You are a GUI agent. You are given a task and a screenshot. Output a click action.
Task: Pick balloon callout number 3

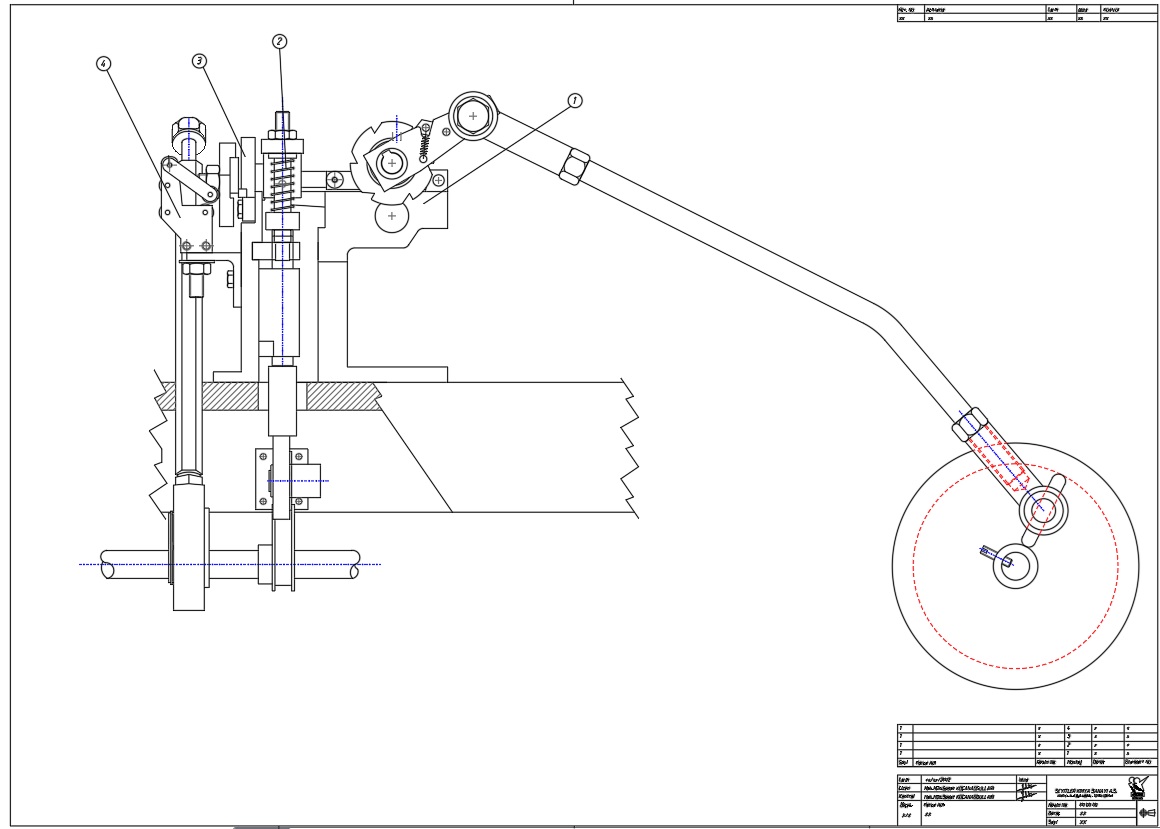coord(199,61)
